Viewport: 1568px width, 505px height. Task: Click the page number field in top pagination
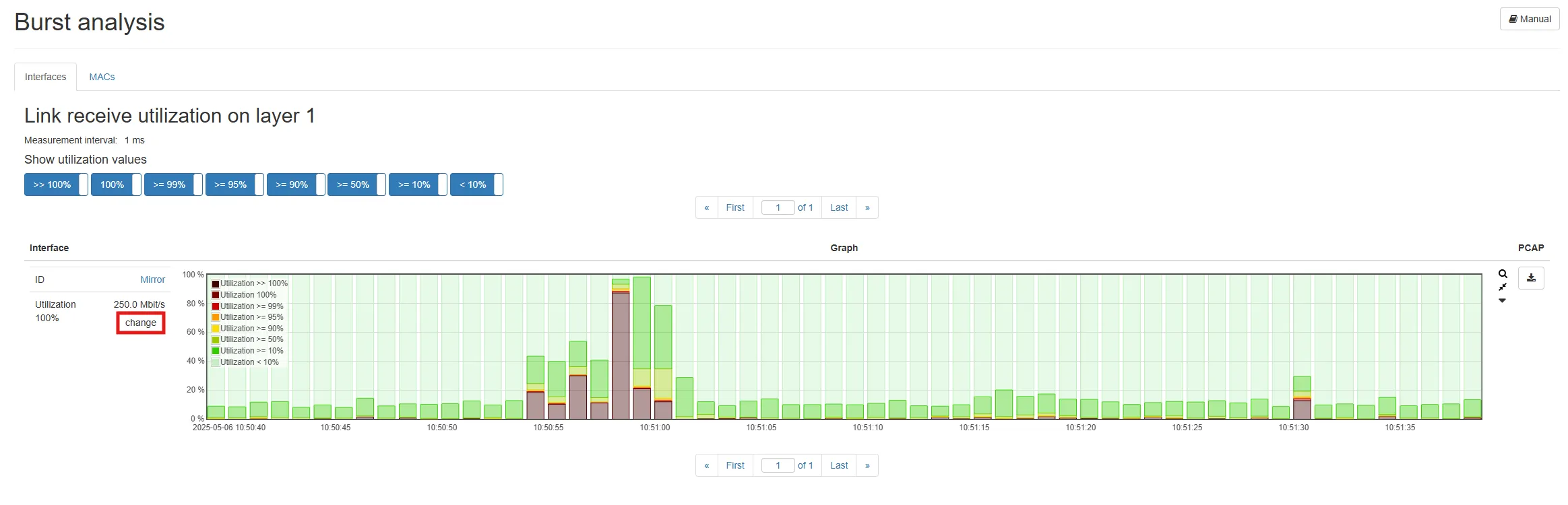[778, 207]
